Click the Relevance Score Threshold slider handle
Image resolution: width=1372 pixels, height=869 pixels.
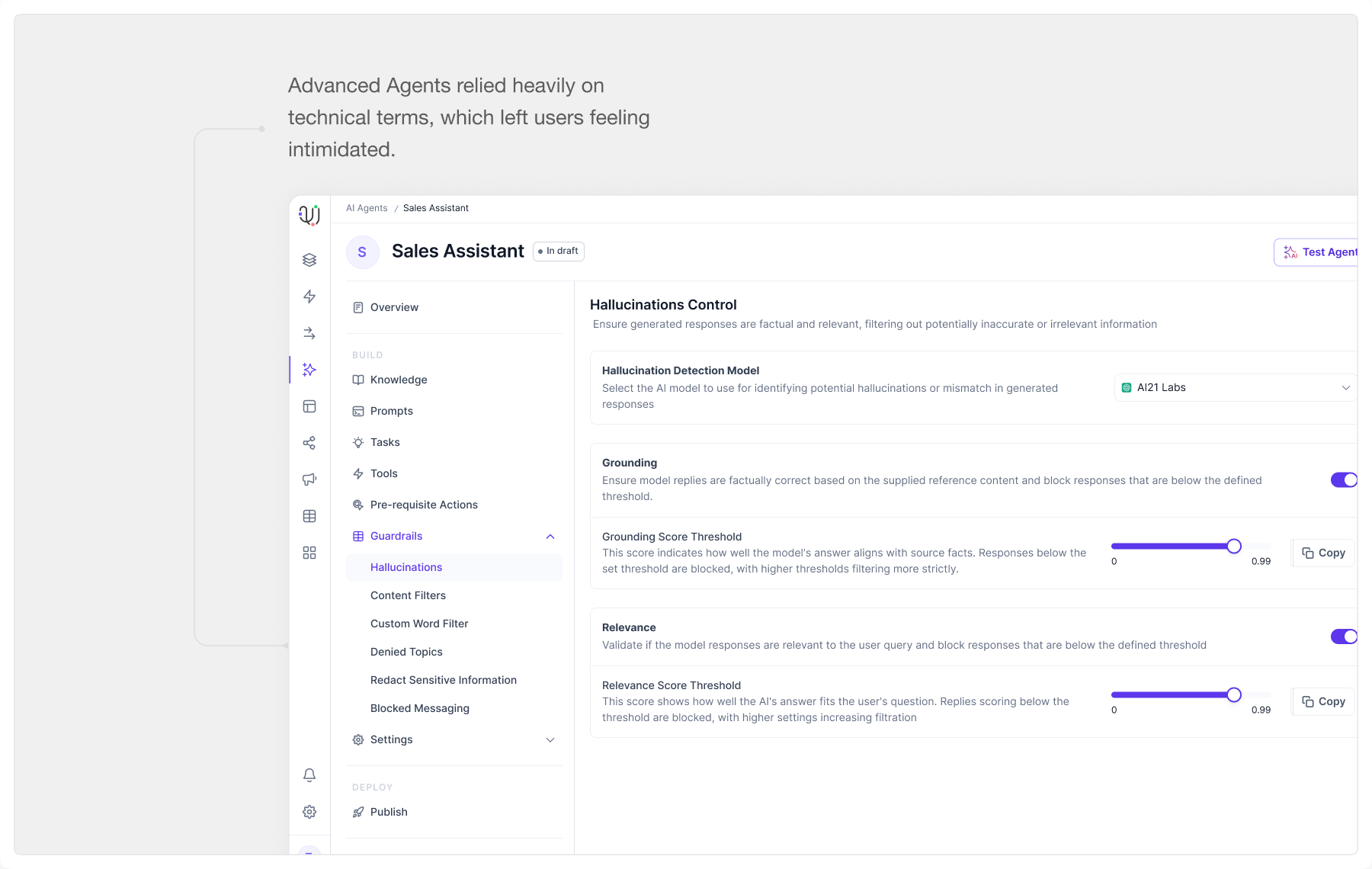click(x=1234, y=694)
